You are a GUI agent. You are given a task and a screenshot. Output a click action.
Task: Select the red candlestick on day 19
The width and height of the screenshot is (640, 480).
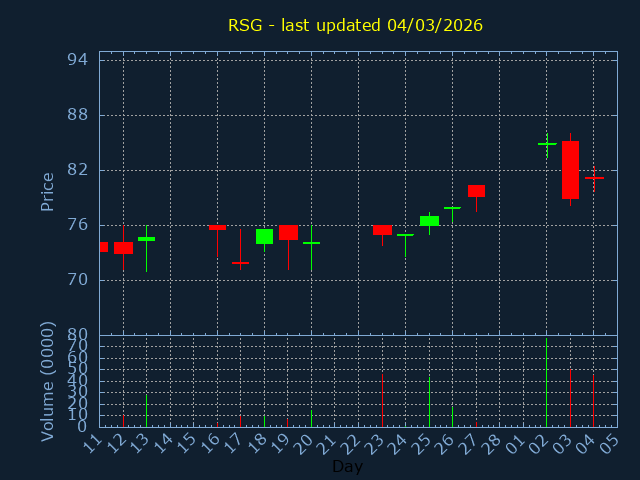click(x=288, y=233)
